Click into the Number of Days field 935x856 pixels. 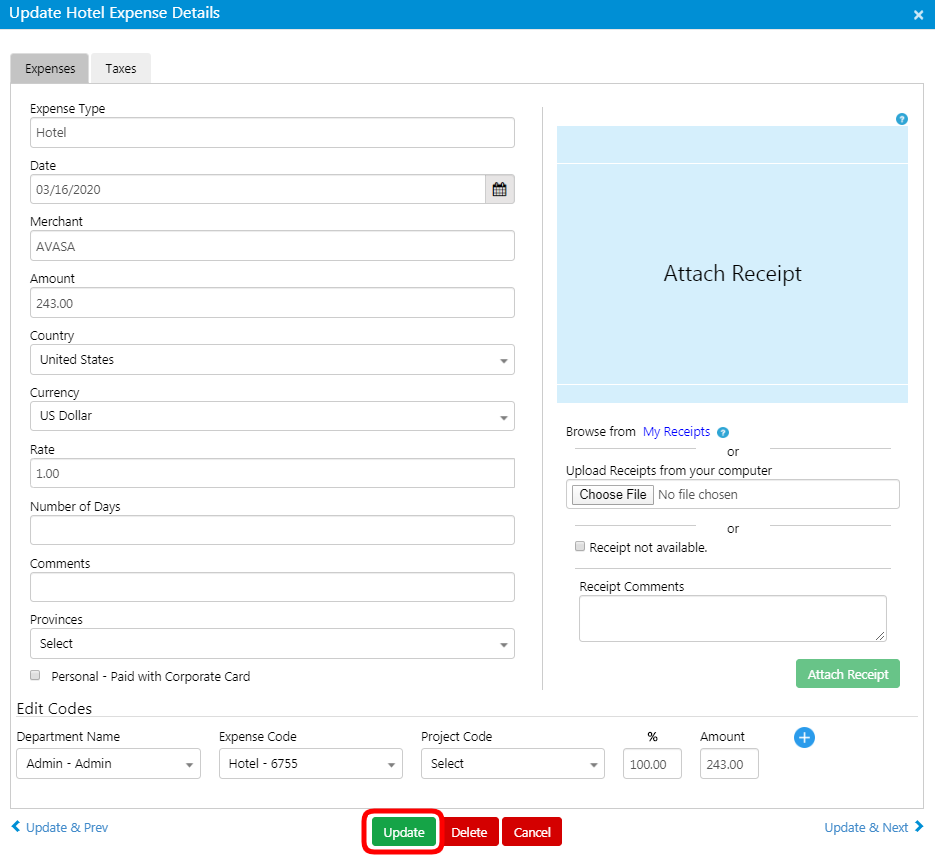(272, 530)
